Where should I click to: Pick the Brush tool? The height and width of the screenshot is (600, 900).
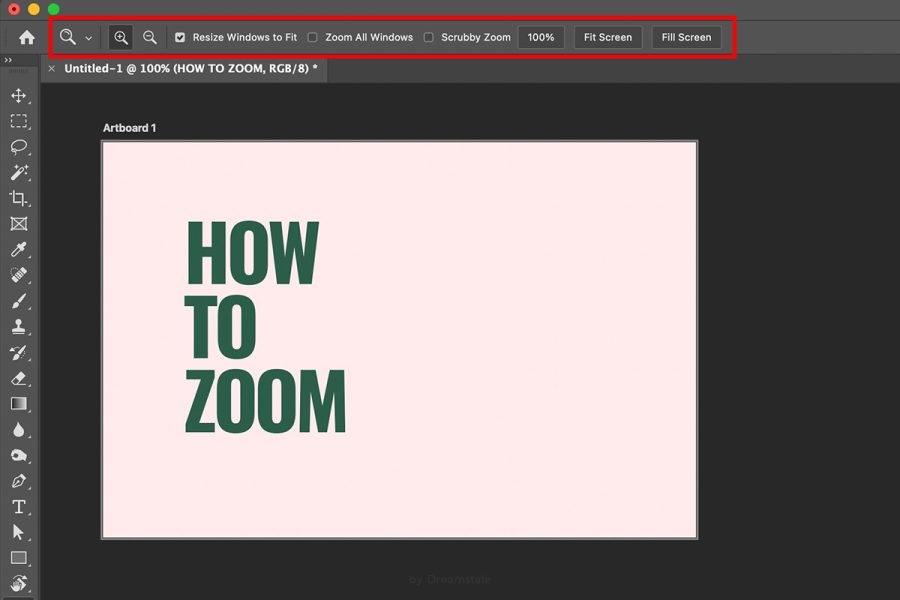(x=19, y=301)
